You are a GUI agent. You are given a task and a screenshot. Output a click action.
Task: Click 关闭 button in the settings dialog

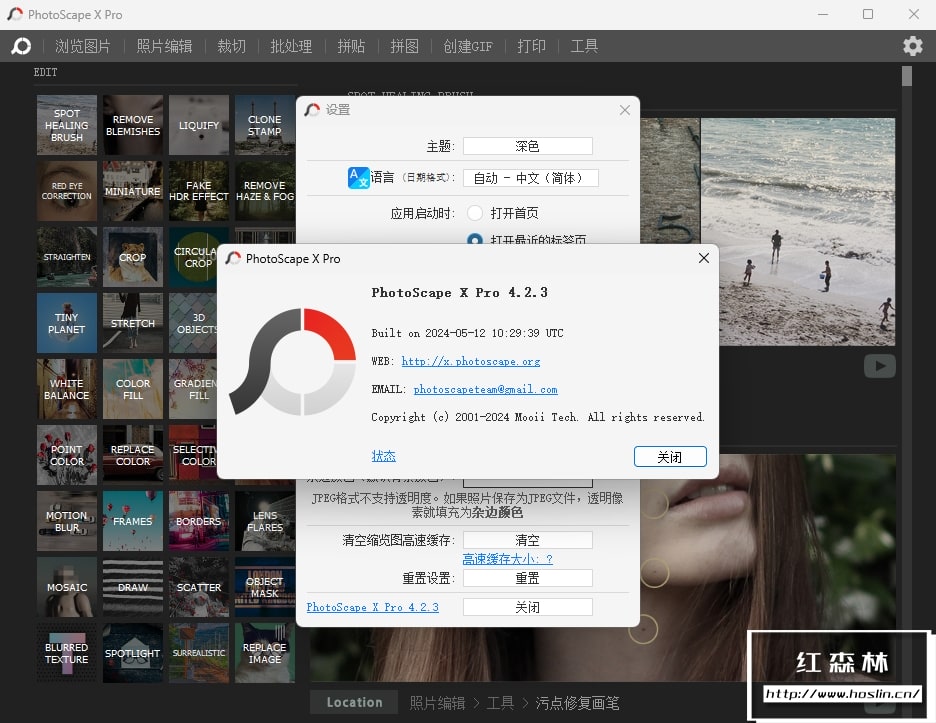528,607
